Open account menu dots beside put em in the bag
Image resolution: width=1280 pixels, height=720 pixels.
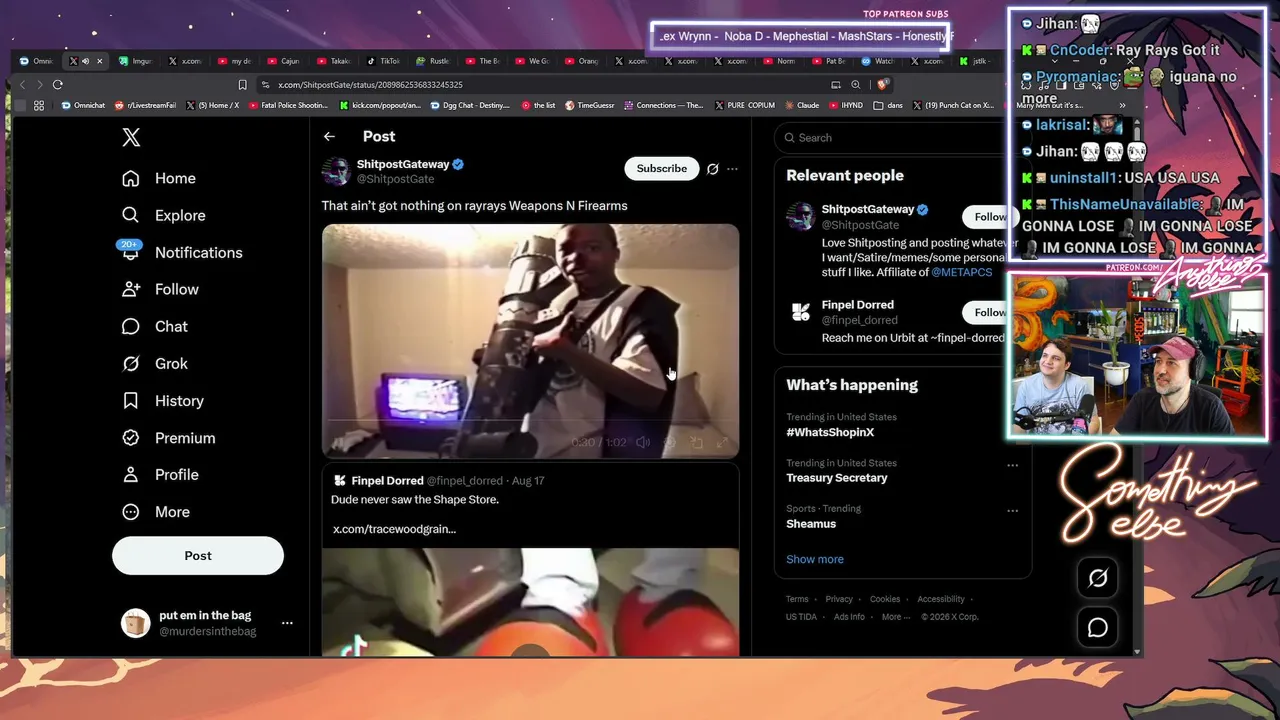click(287, 623)
